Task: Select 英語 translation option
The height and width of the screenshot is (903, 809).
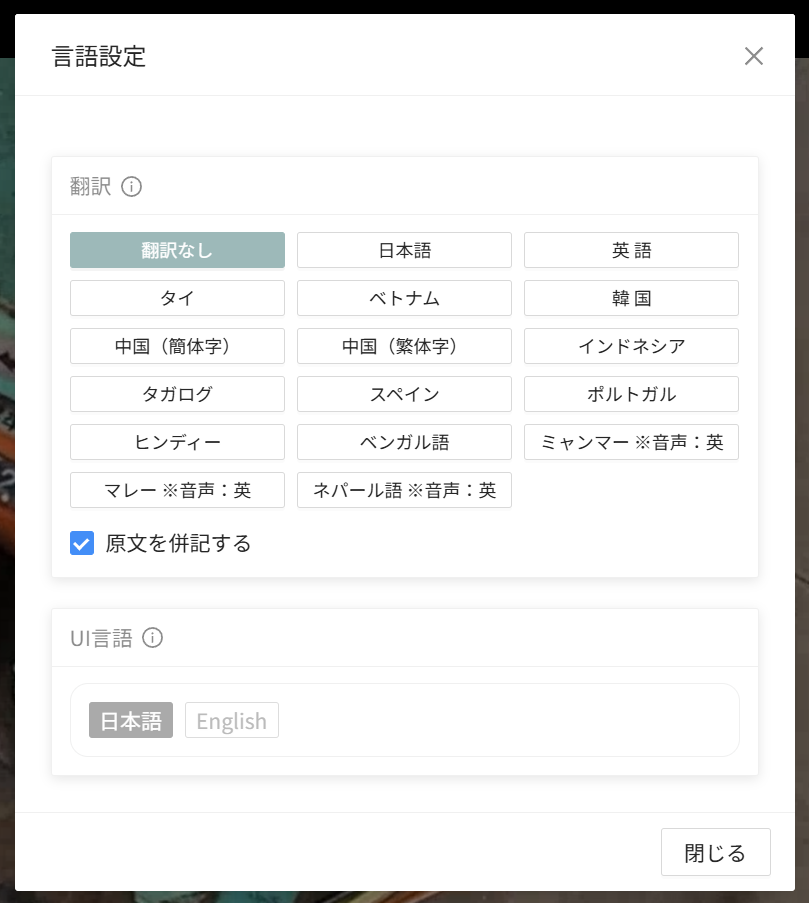Action: pyautogui.click(x=631, y=250)
